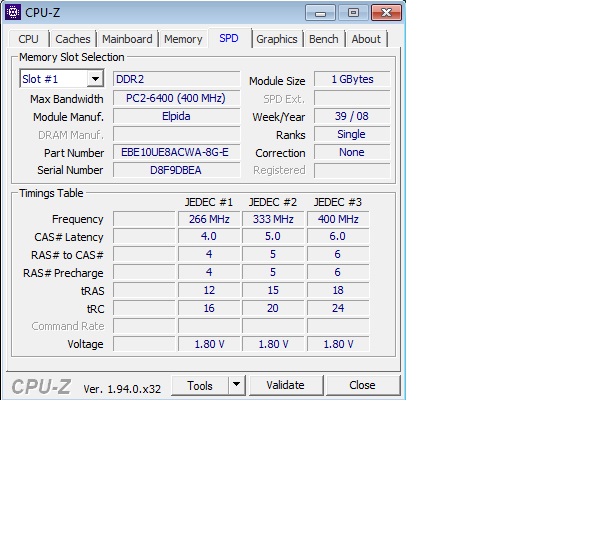Screen dimensions: 614x559
Task: Click the JEDEC #2 column header
Action: click(273, 202)
